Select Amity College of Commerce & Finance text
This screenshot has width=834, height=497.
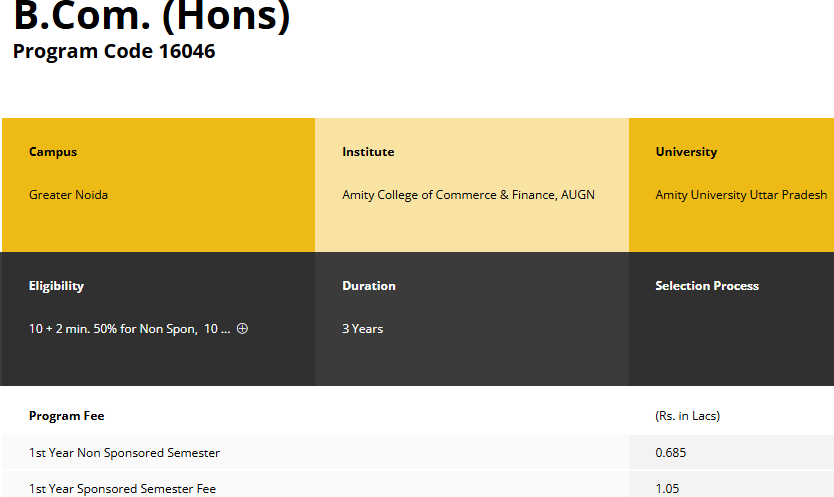468,195
